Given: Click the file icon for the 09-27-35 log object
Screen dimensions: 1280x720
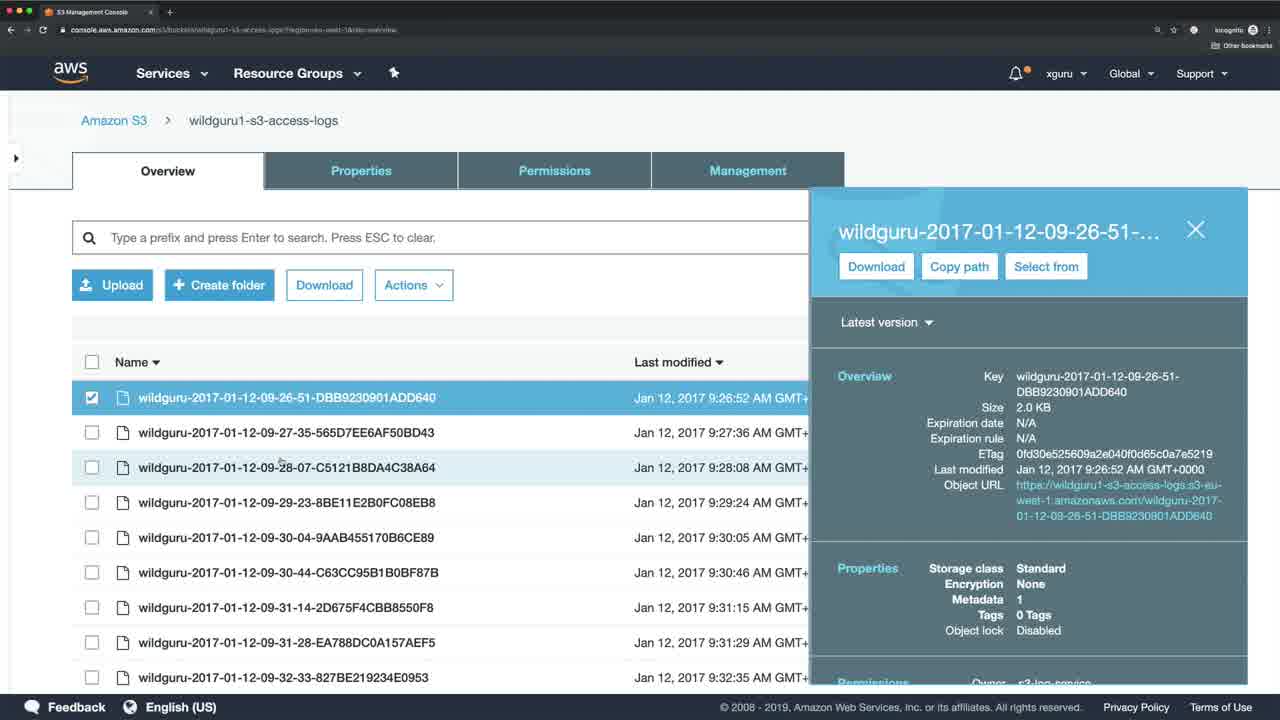Looking at the screenshot, I should pyautogui.click(x=123, y=433).
